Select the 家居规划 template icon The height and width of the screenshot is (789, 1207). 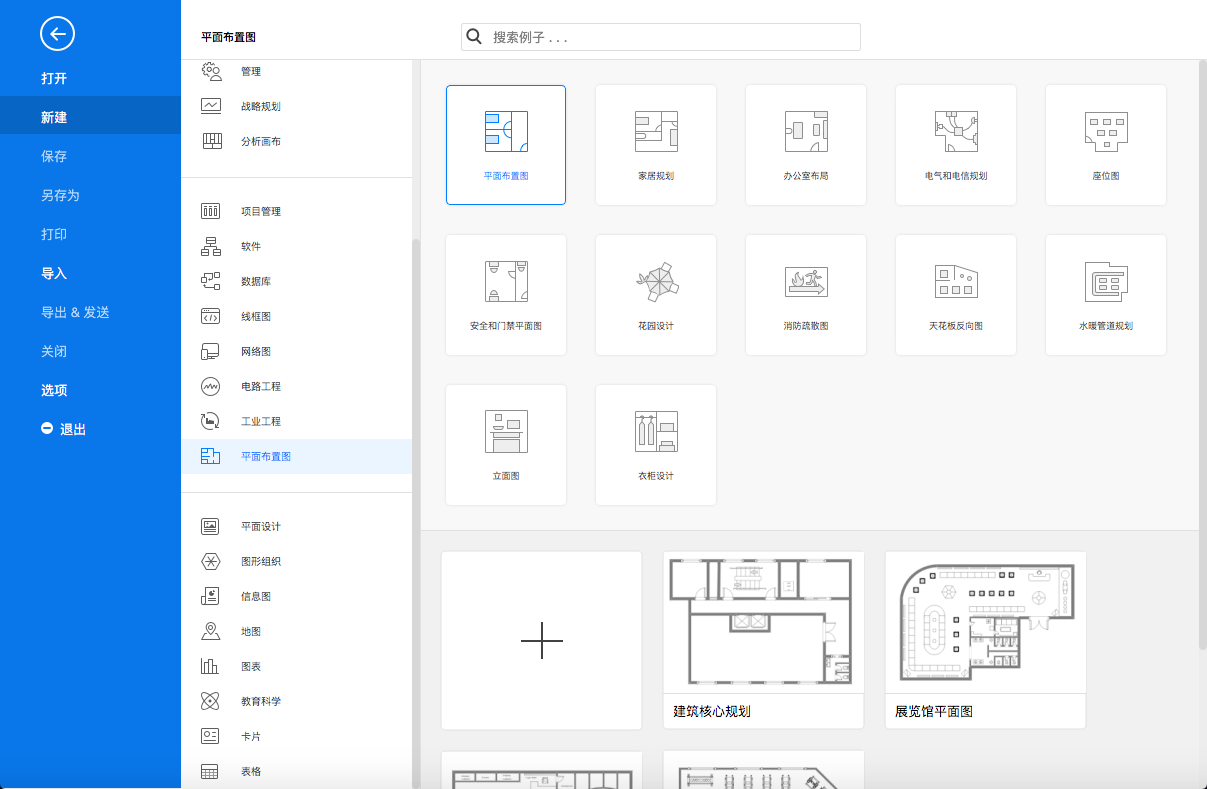pos(656,132)
